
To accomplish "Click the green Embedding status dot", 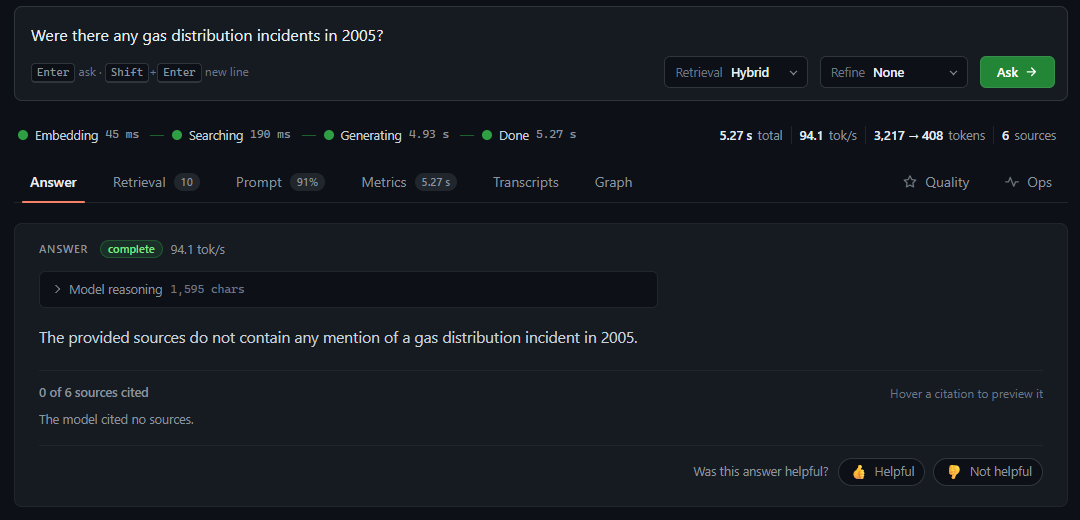I will pos(23,135).
